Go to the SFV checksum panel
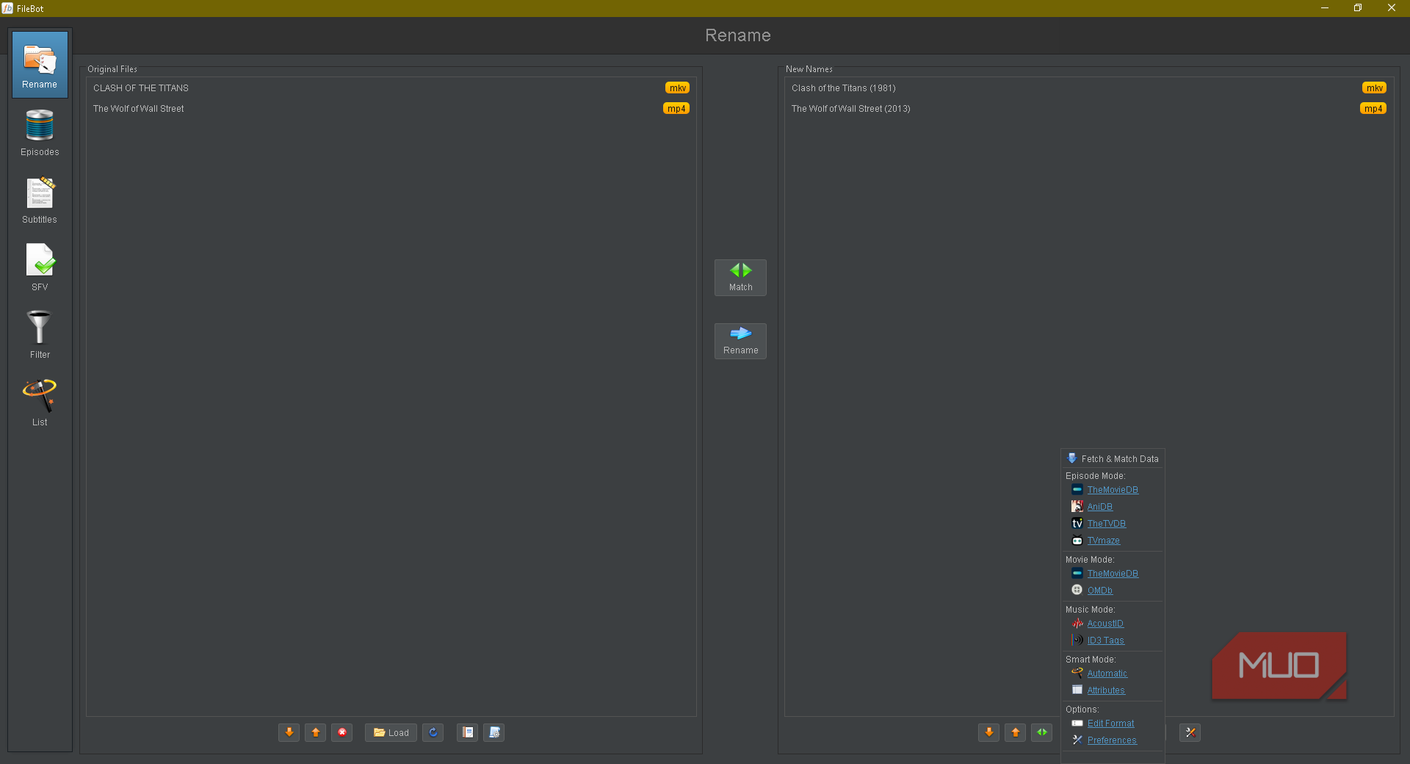Image resolution: width=1410 pixels, height=764 pixels. (x=40, y=268)
